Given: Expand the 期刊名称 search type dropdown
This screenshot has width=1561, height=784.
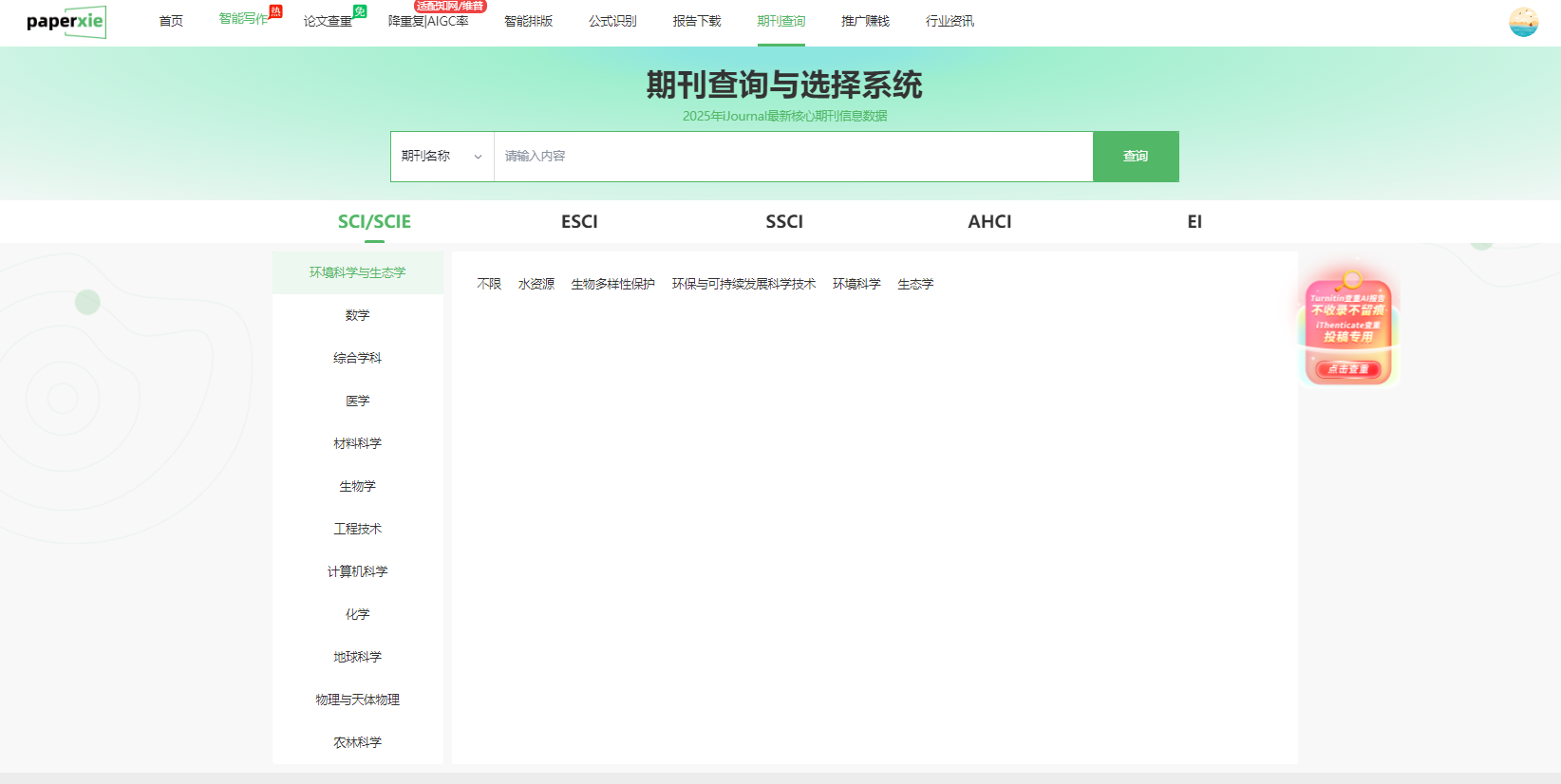Looking at the screenshot, I should tap(442, 157).
